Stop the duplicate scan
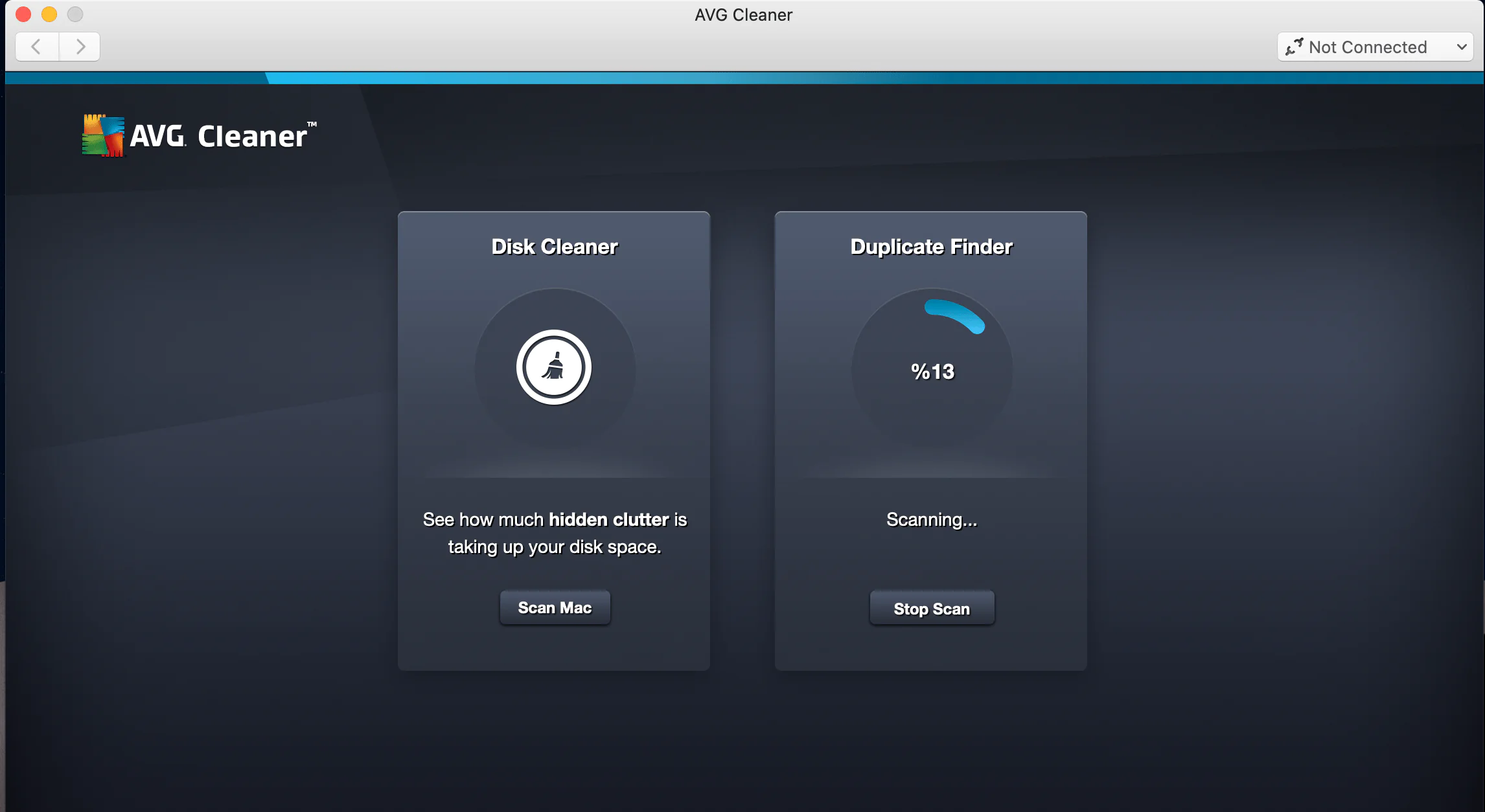Screen dimensions: 1485x812 pos(932,608)
